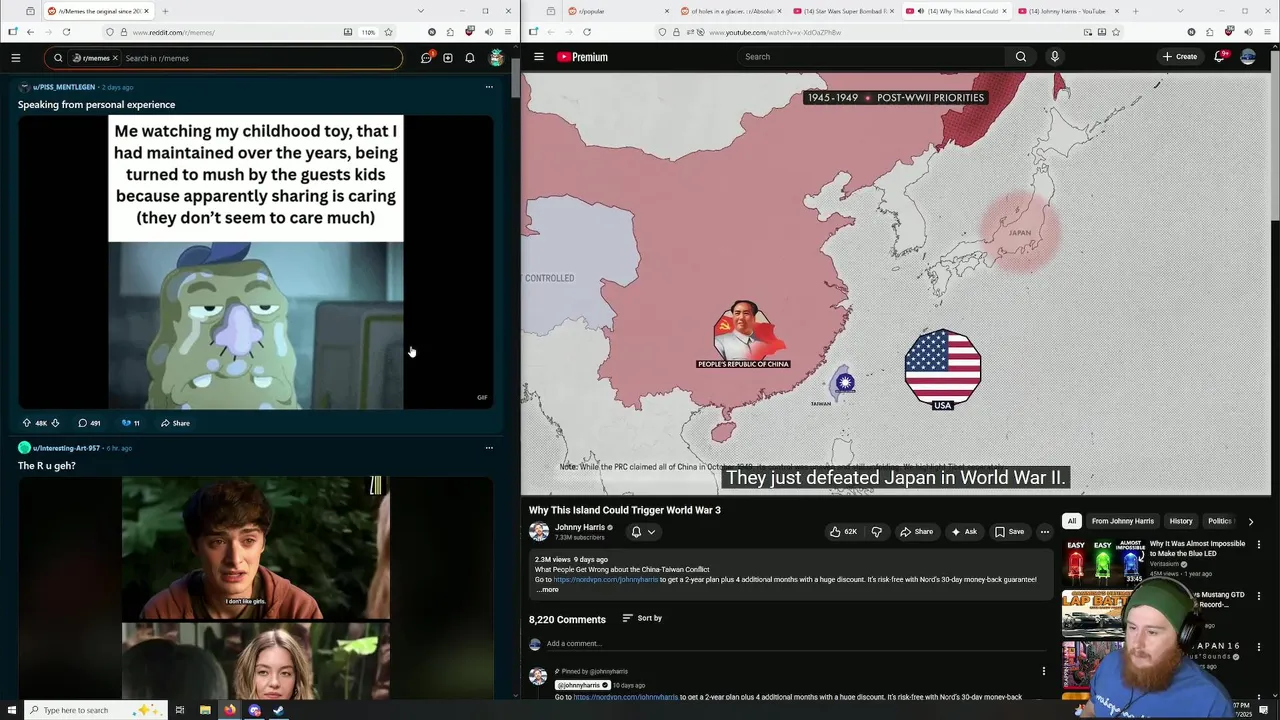The height and width of the screenshot is (720, 1280).
Task: Open nordvpn.com/johnnyharris link in description
Action: click(x=606, y=580)
